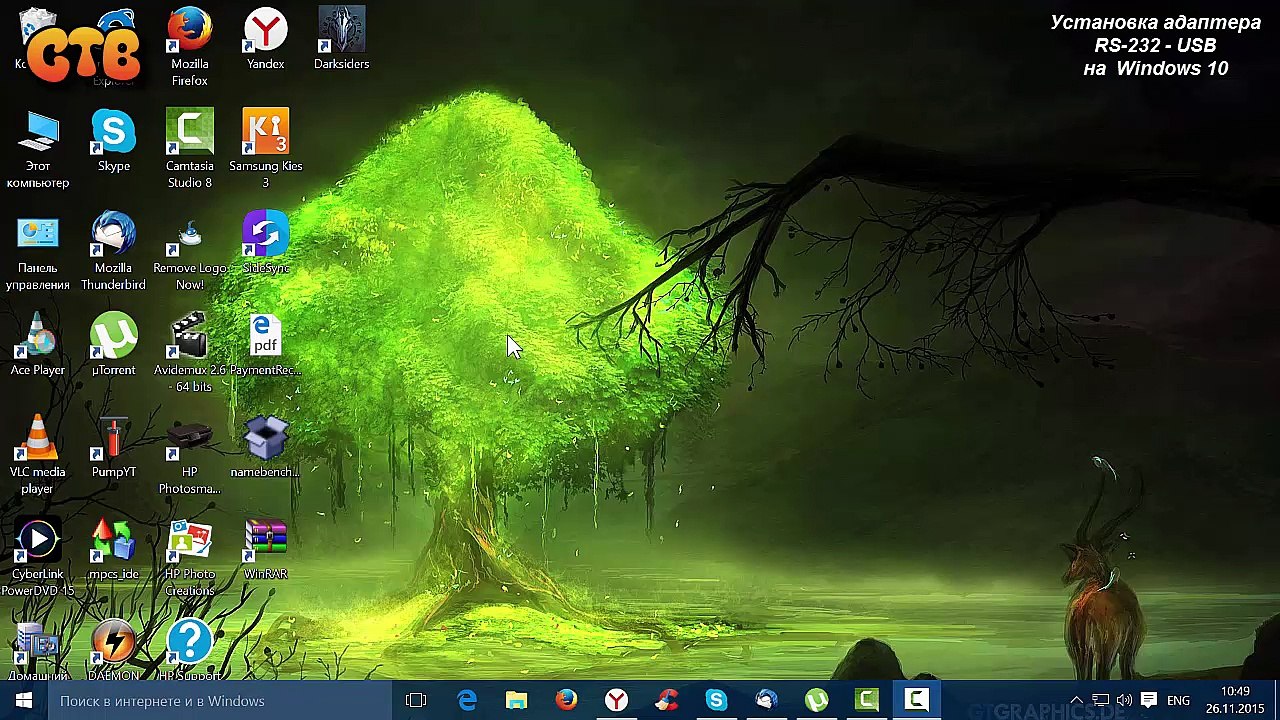Select the Ace Player desktop icon

[x=38, y=345]
